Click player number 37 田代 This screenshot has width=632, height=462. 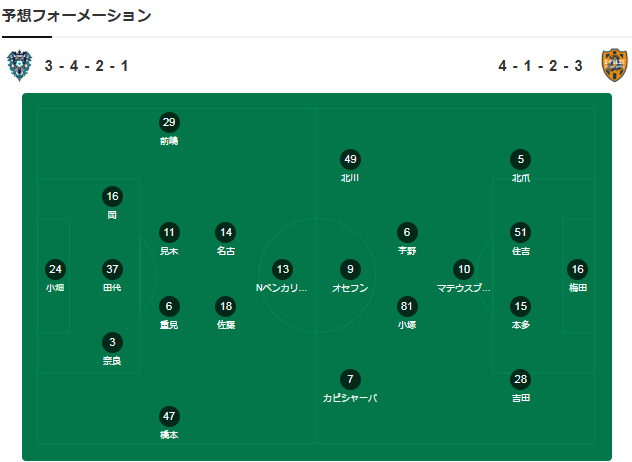(x=113, y=269)
